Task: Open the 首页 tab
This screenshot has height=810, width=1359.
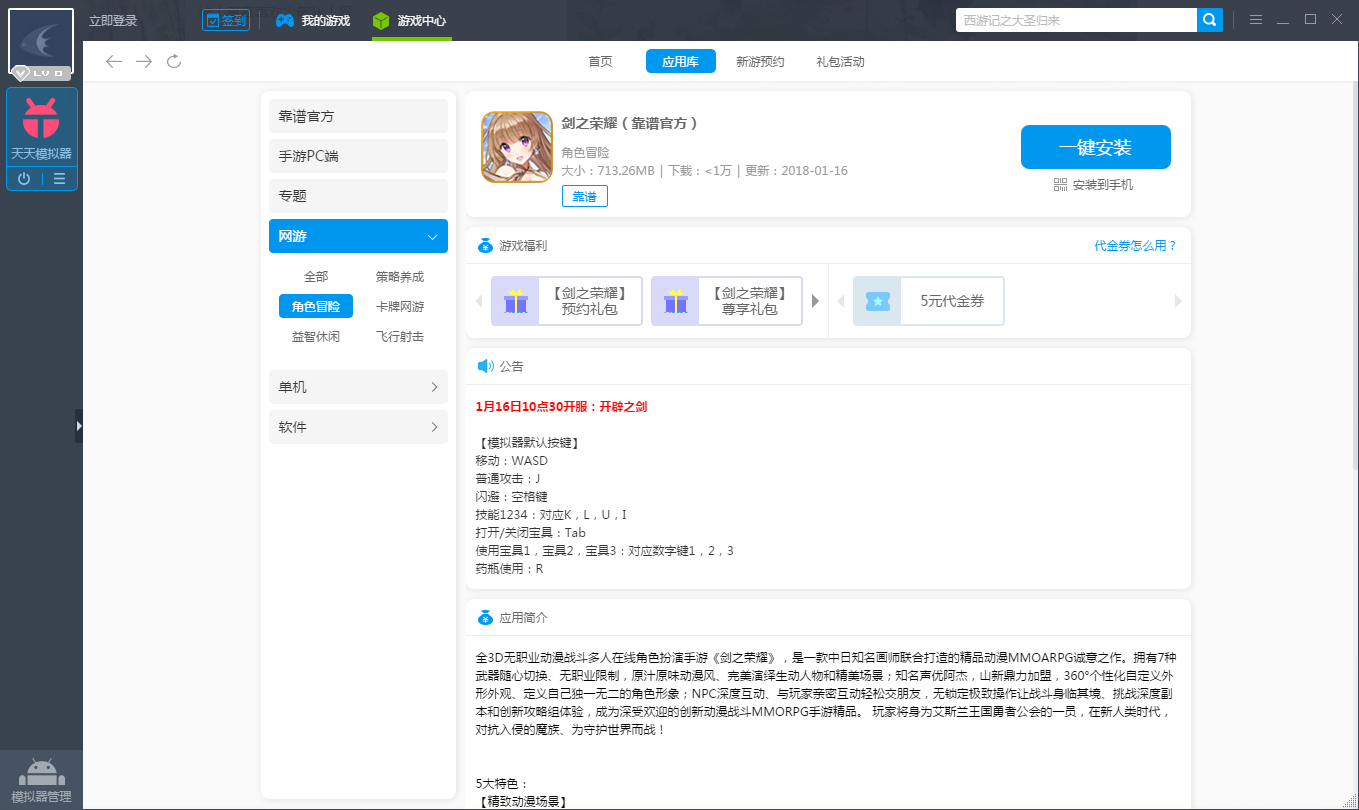Action: [600, 62]
